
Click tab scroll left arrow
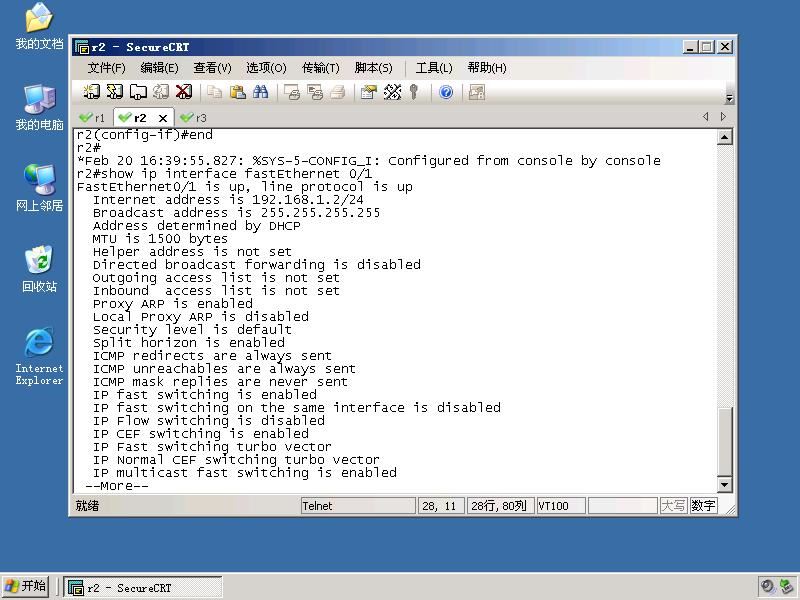tap(706, 116)
